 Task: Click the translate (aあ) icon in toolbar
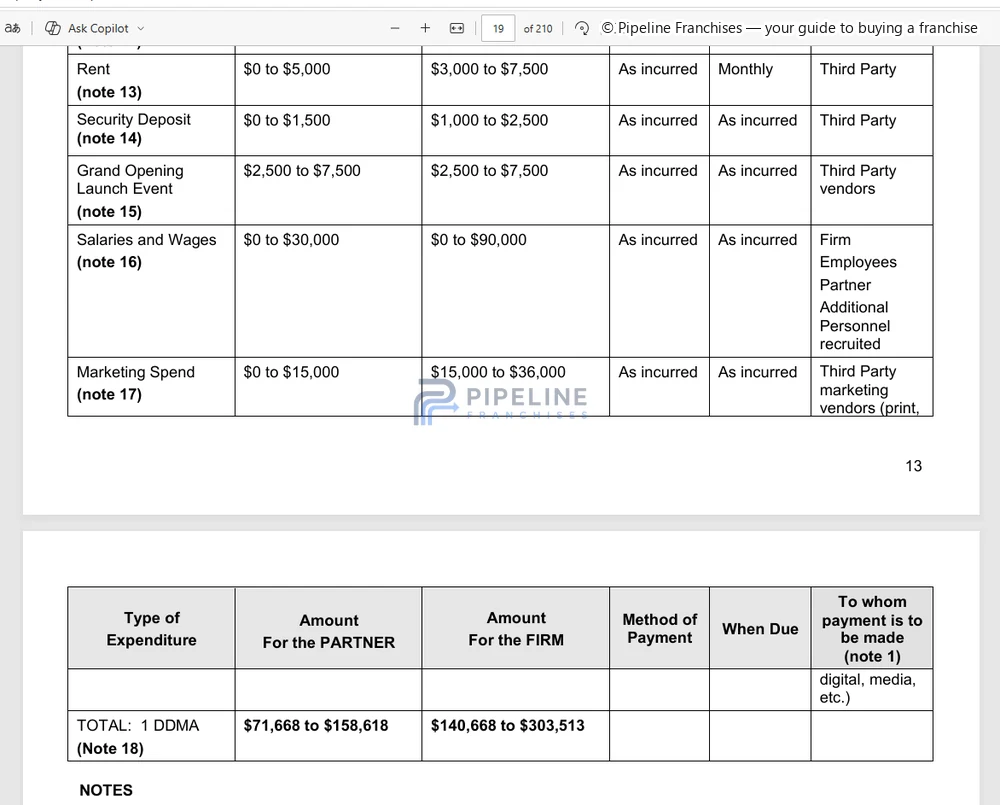click(12, 28)
